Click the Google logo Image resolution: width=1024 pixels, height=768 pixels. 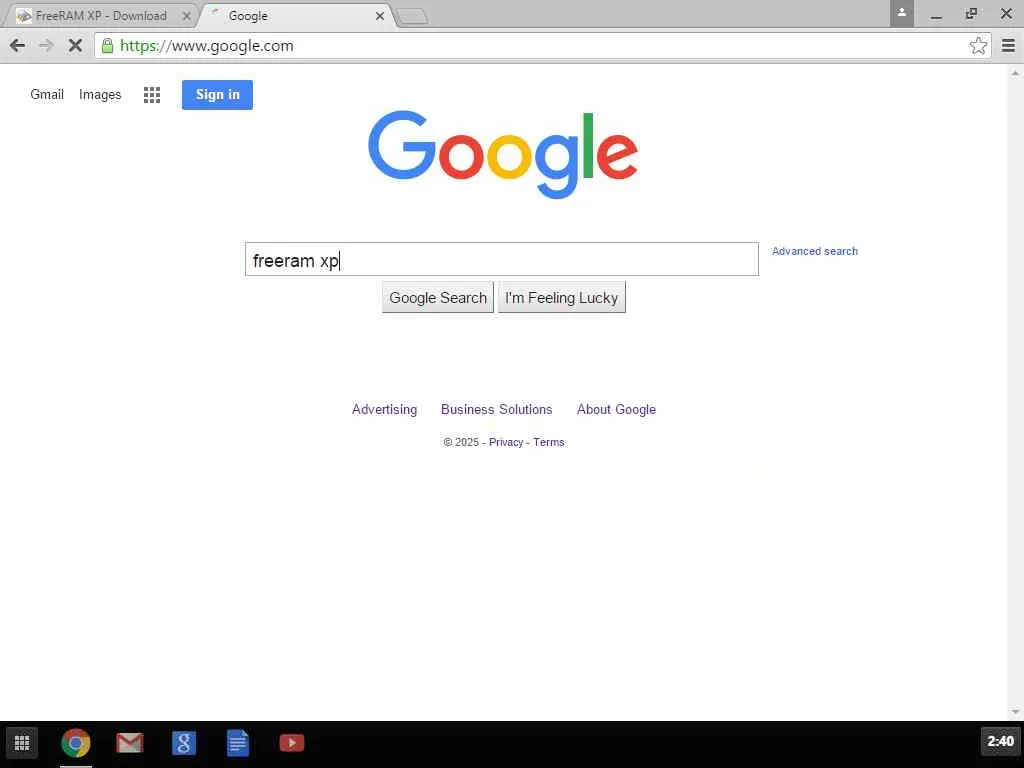pyautogui.click(x=502, y=154)
